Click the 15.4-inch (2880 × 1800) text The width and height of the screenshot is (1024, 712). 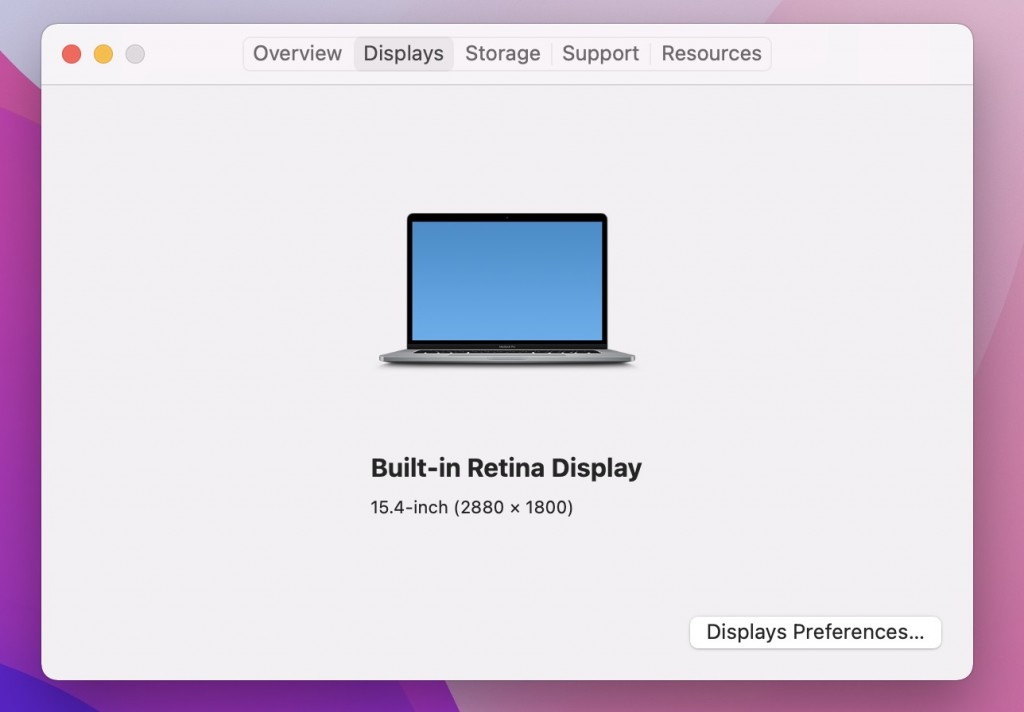pos(472,508)
